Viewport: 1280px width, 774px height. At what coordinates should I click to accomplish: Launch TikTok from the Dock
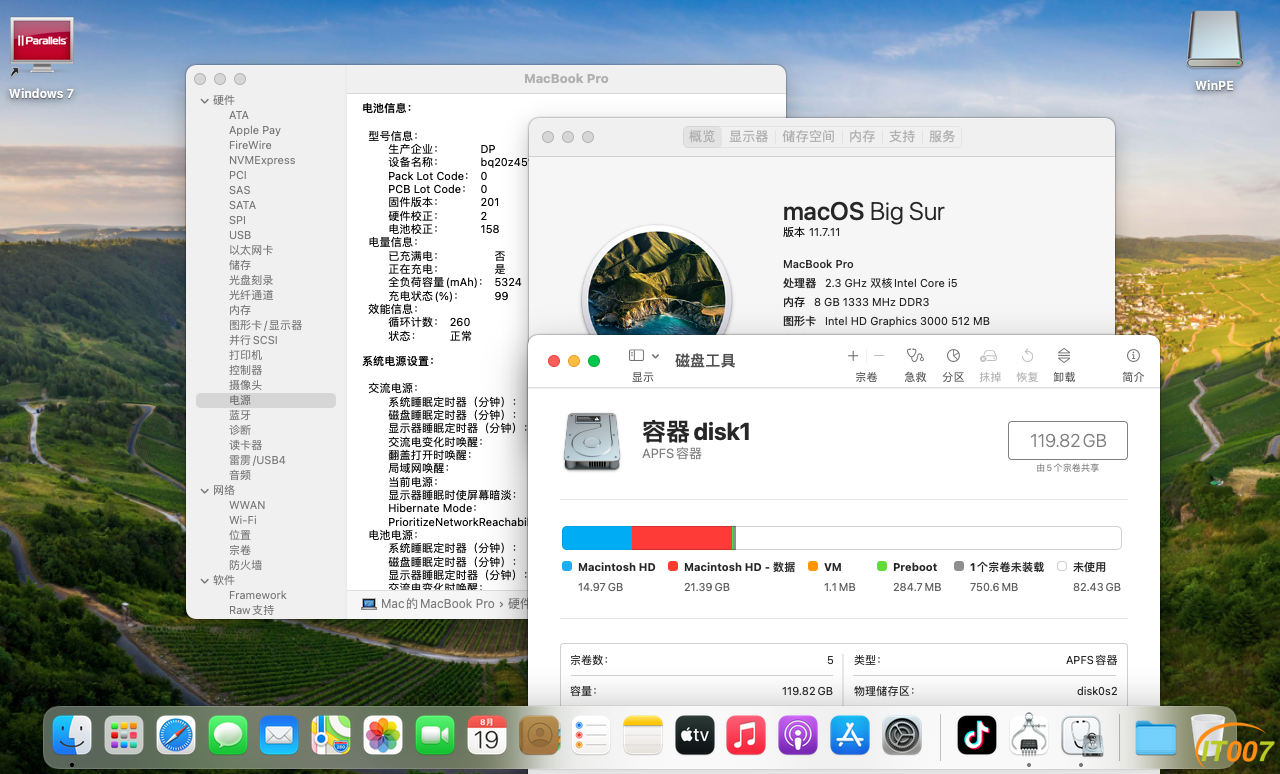pyautogui.click(x=977, y=736)
